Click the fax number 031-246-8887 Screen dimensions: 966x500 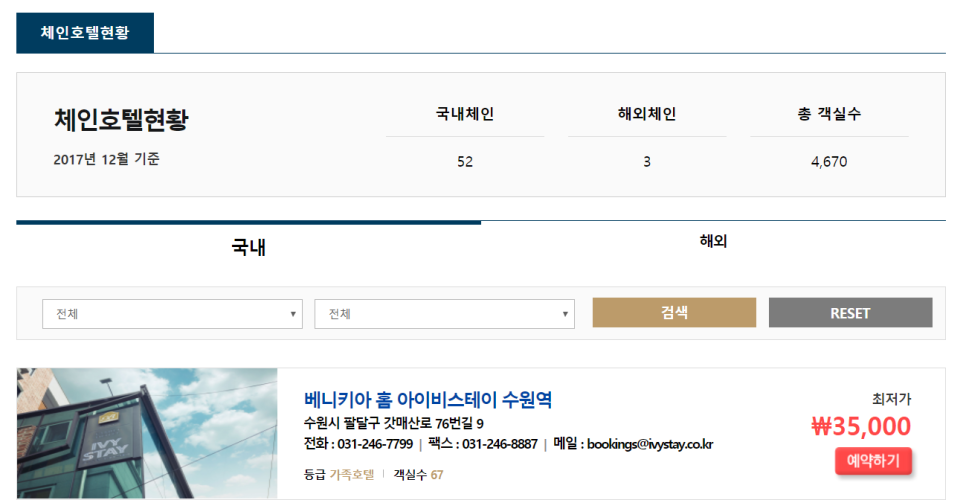tap(500, 444)
